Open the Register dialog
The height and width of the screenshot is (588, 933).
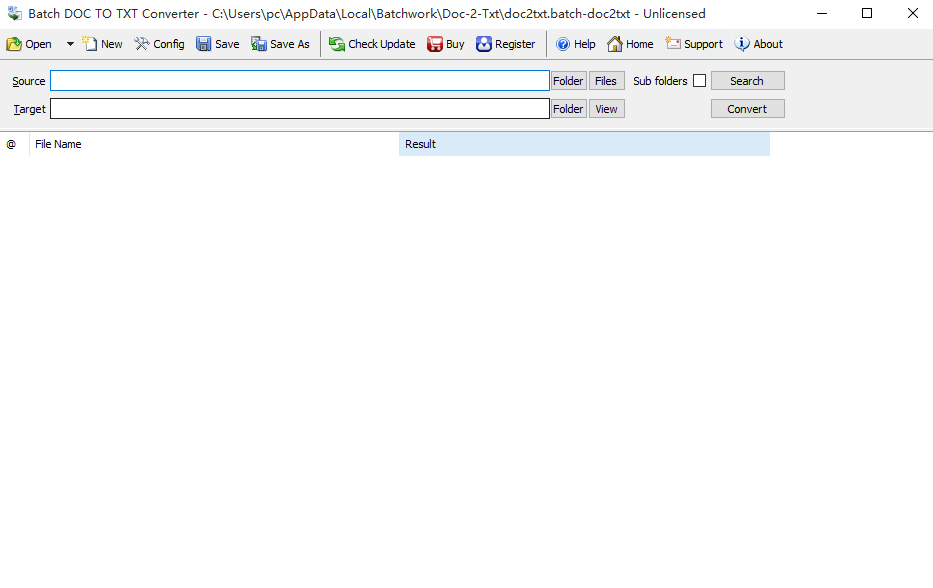tap(506, 44)
